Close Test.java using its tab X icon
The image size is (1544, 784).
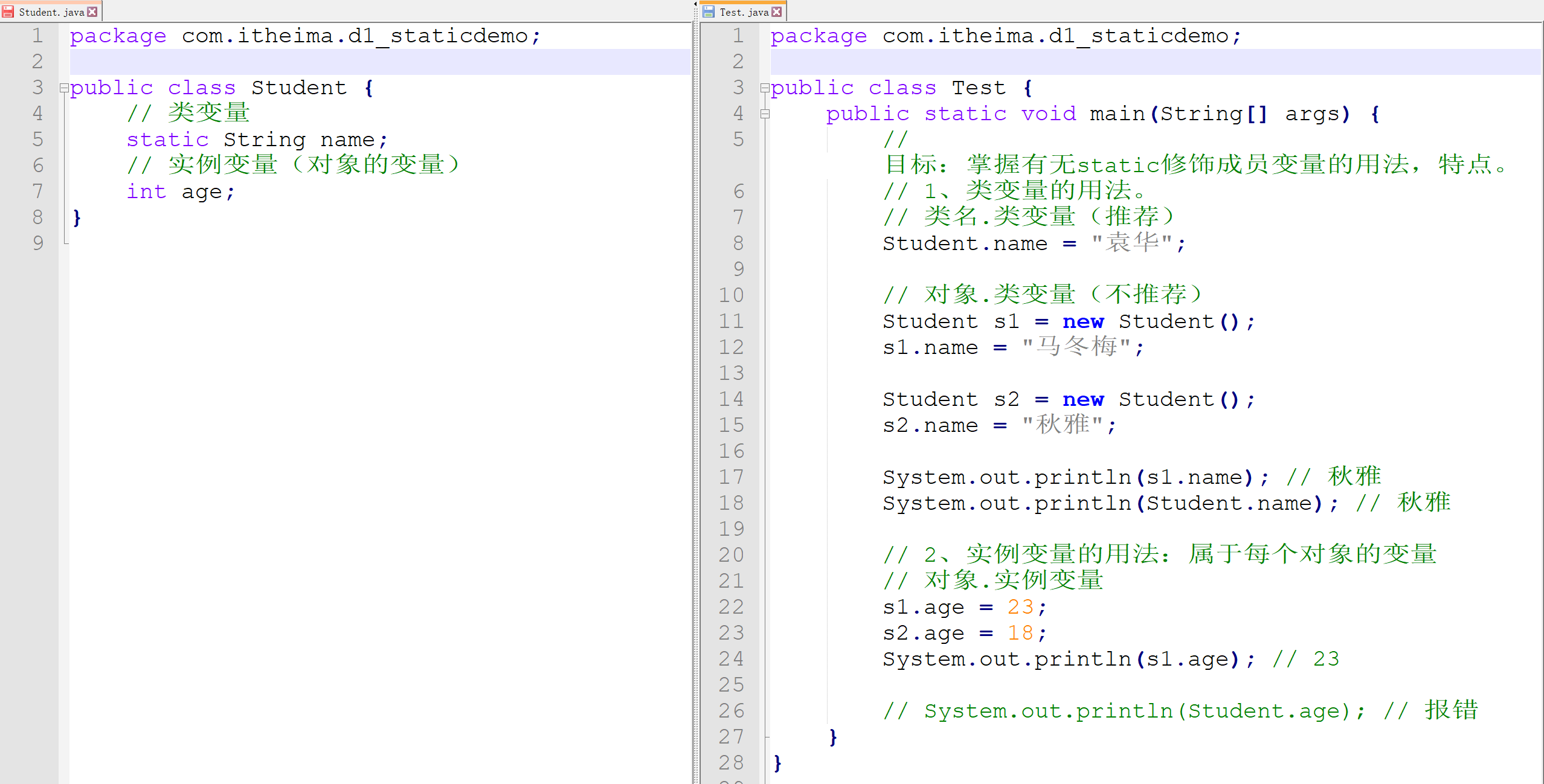[x=777, y=11]
